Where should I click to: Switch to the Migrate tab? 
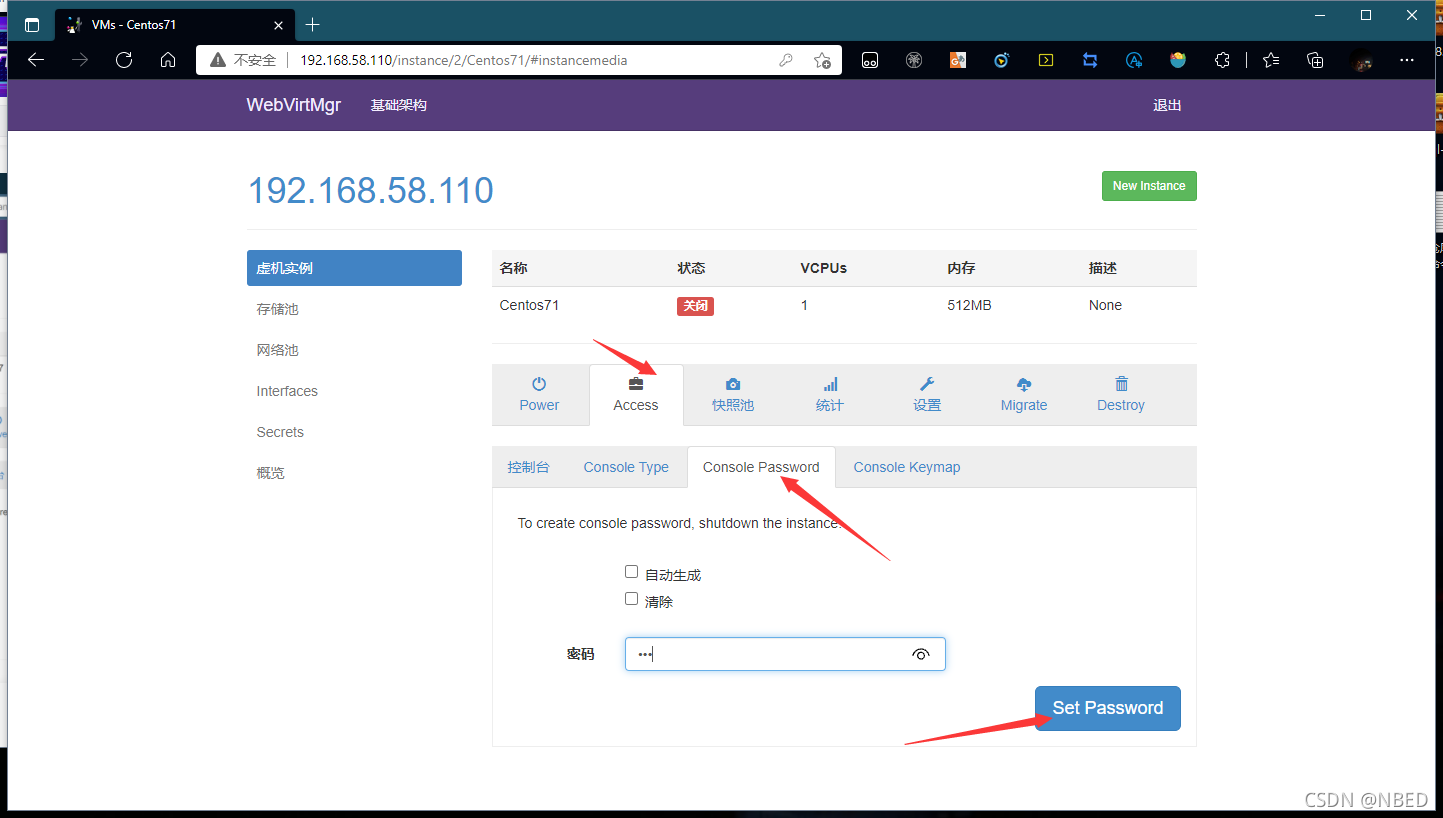tap(1024, 395)
